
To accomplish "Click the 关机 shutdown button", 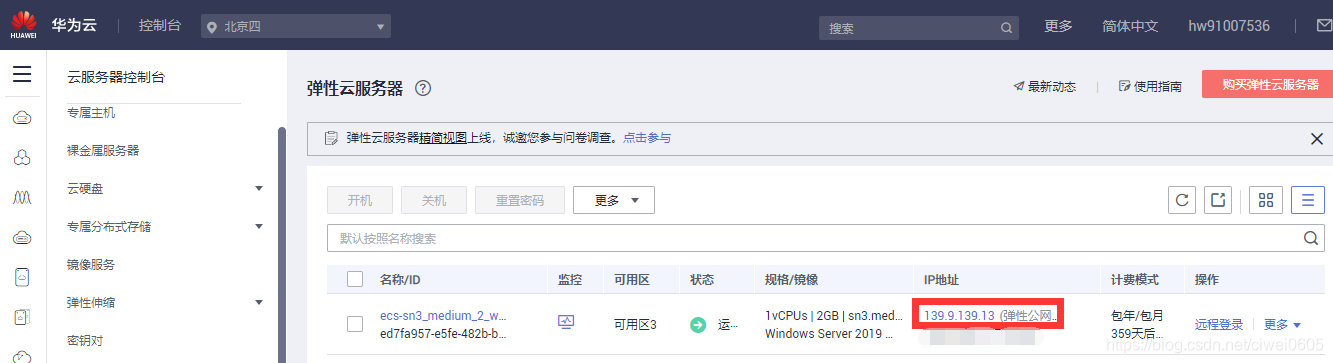I will coord(434,200).
